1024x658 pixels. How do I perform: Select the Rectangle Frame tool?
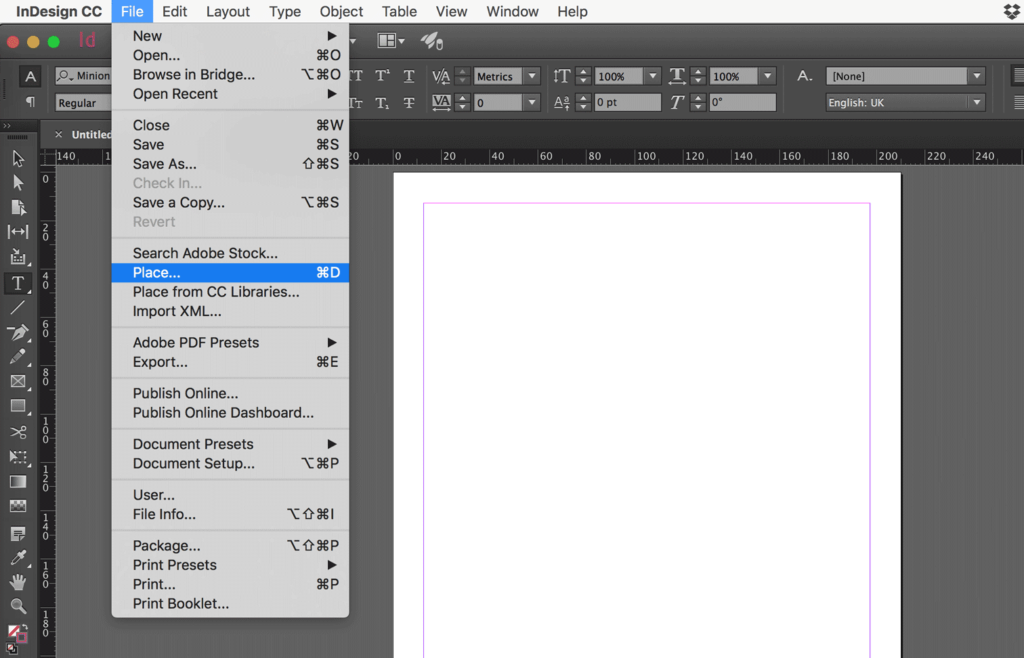click(17, 382)
